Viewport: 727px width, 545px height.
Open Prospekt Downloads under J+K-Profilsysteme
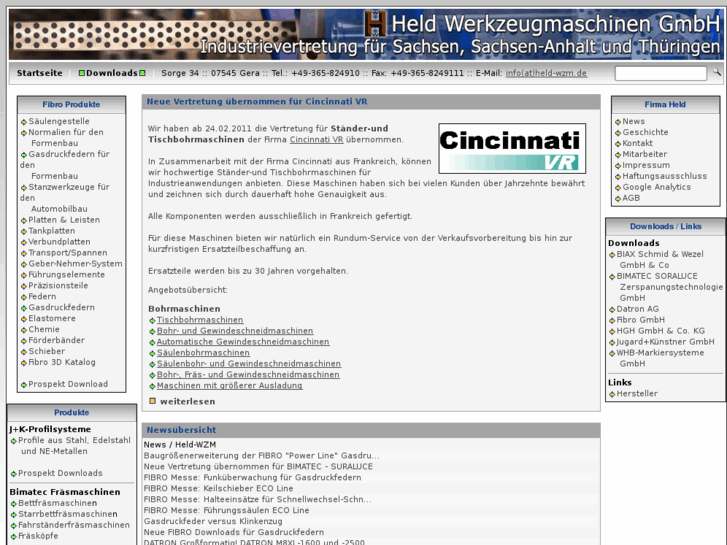click(60, 473)
